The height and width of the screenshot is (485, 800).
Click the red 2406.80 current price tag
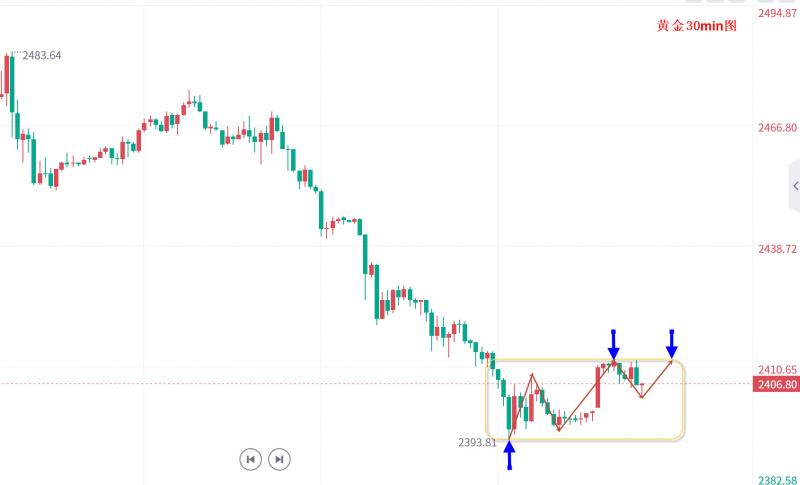click(x=778, y=384)
